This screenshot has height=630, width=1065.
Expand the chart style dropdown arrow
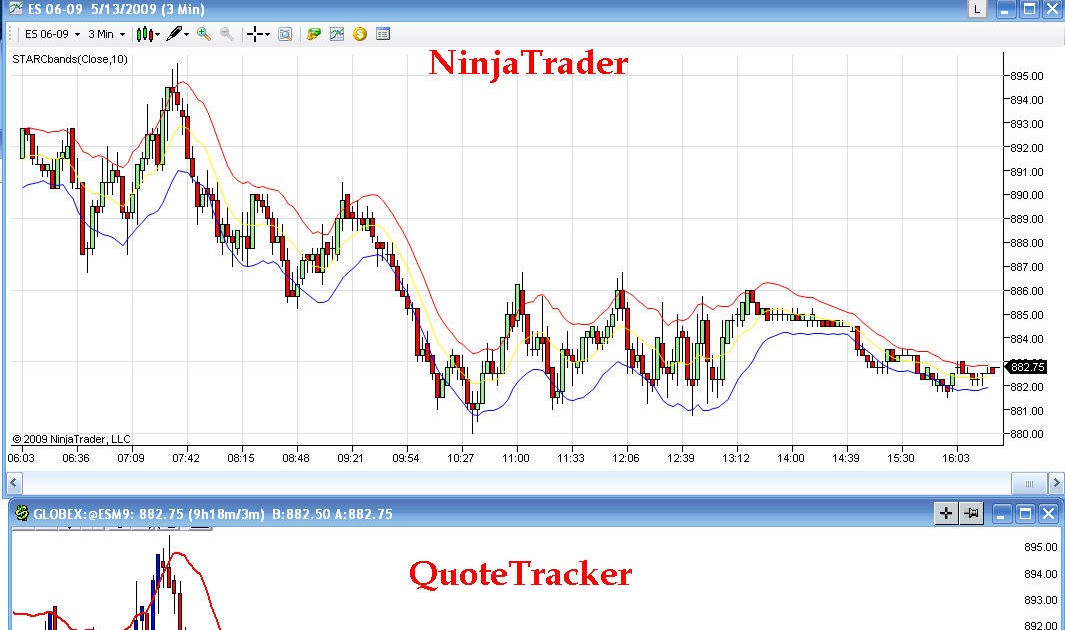158,35
